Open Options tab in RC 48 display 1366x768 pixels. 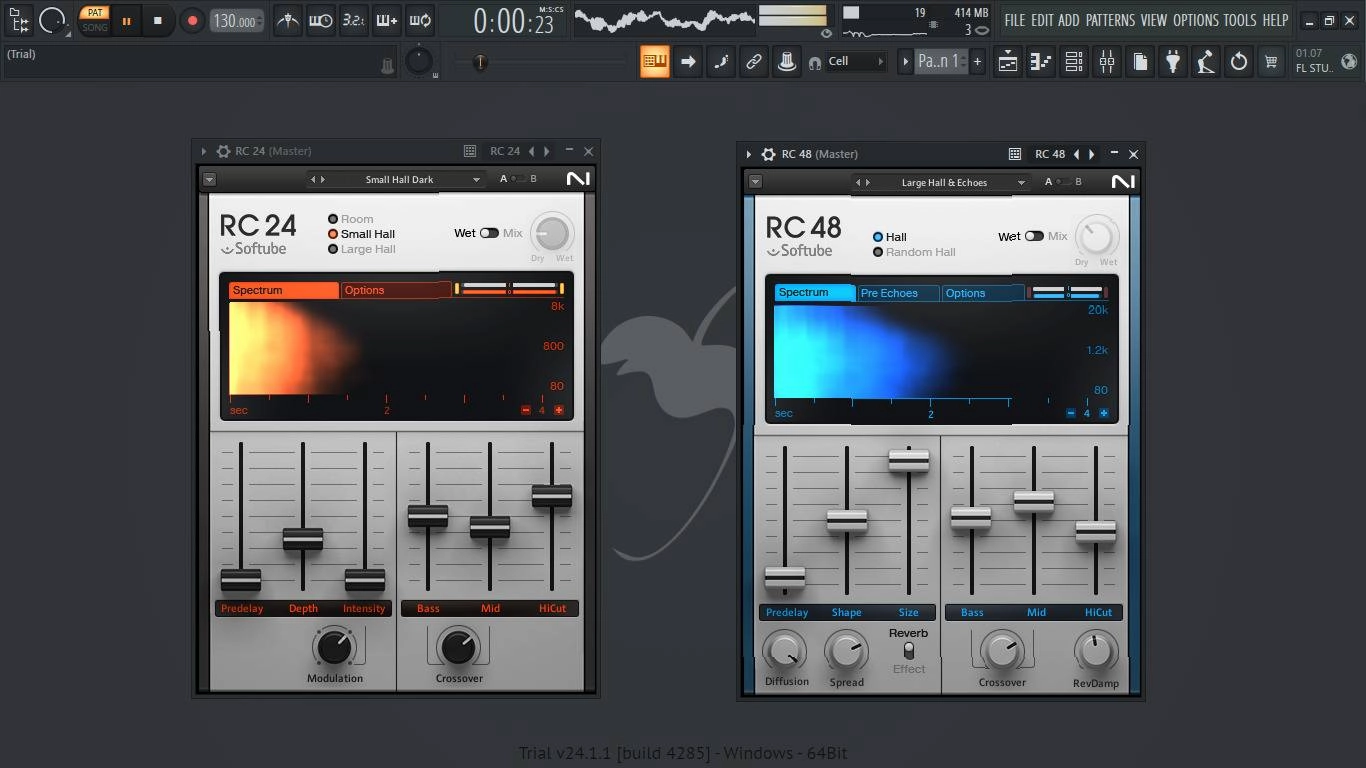pos(983,293)
